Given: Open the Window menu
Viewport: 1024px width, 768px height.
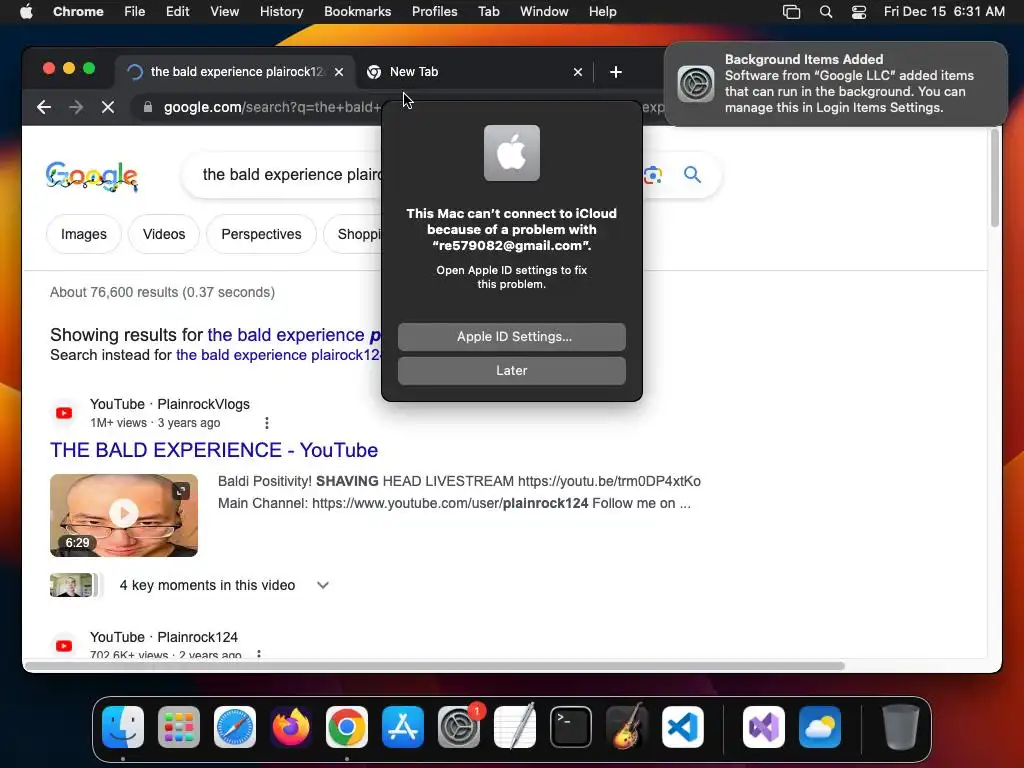Looking at the screenshot, I should (544, 12).
